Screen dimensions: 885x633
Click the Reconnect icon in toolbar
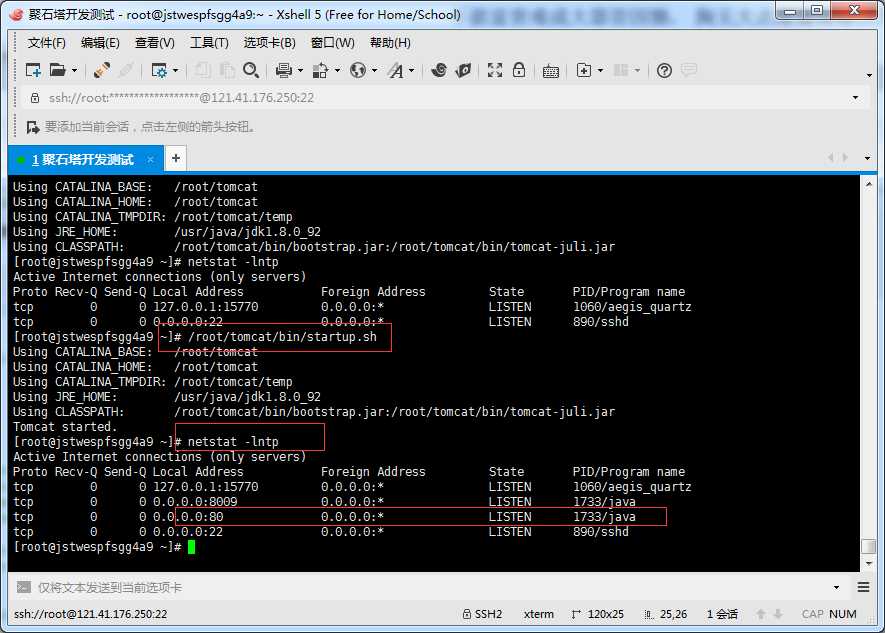point(102,70)
